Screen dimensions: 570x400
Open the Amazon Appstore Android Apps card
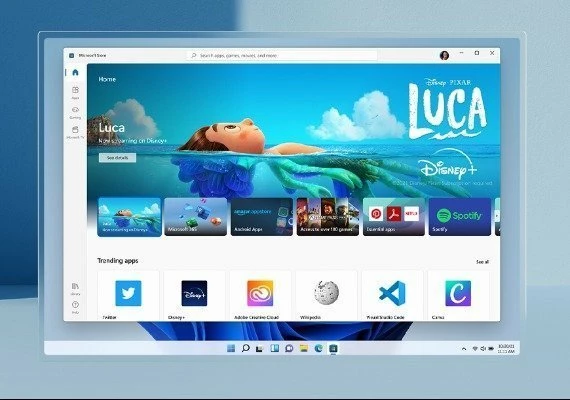tap(262, 217)
